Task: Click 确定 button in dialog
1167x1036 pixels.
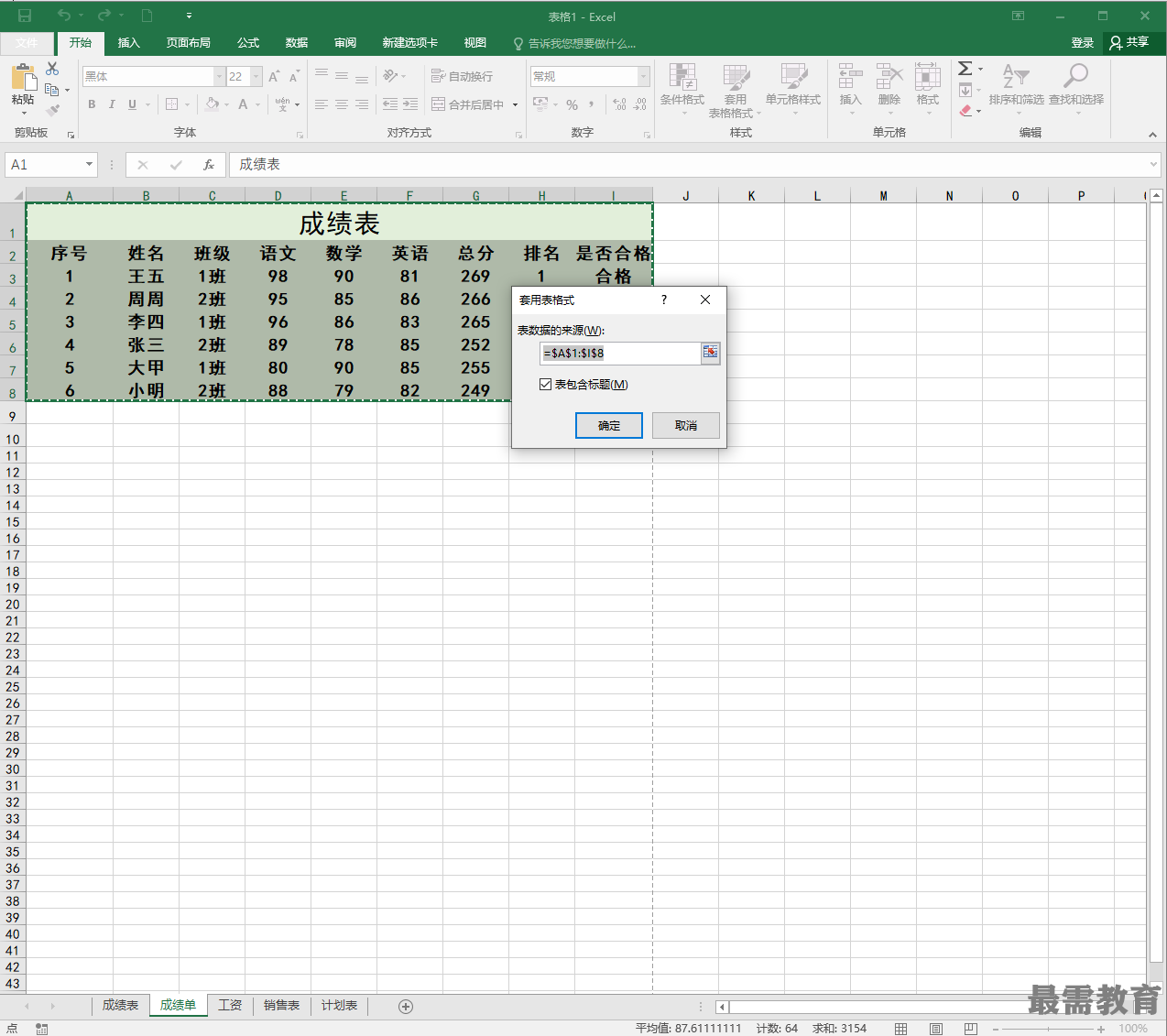Action: pos(609,426)
